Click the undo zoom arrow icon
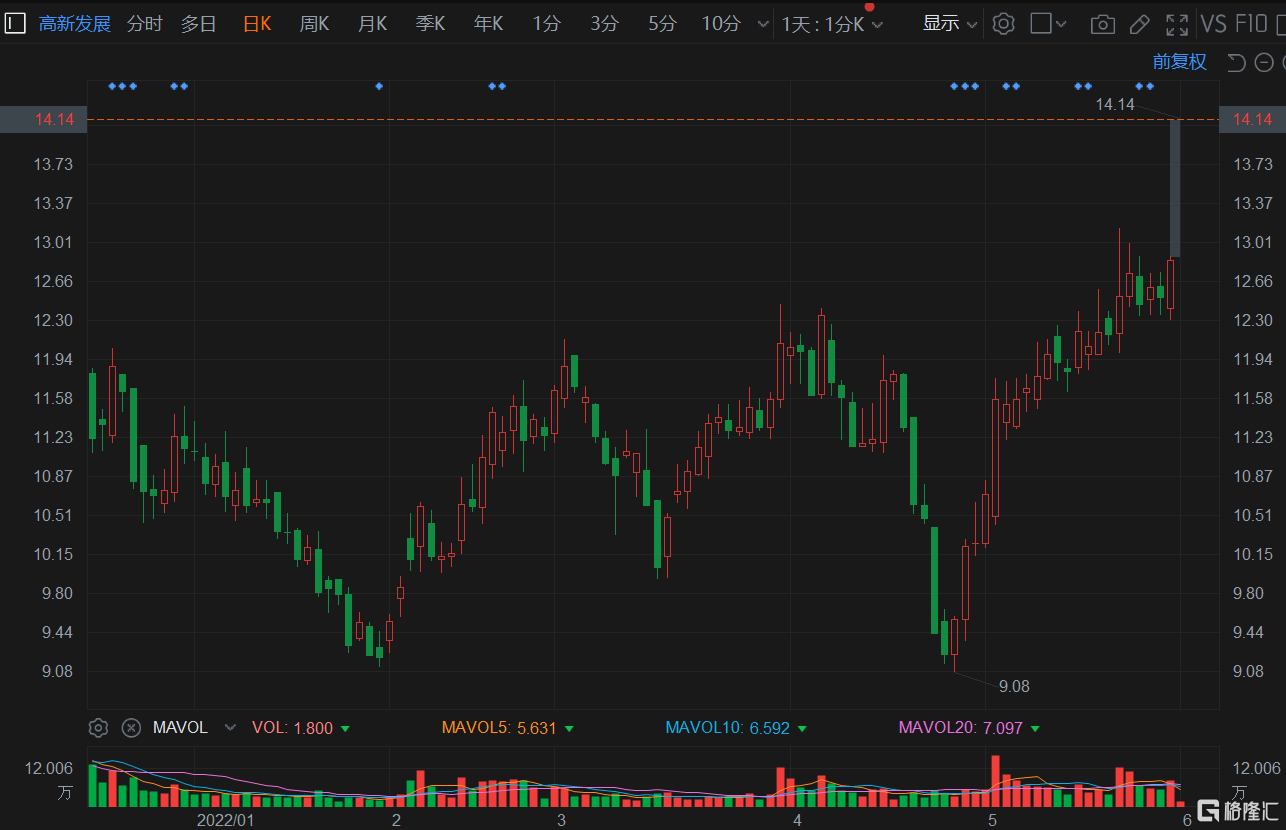Viewport: 1286px width, 830px height. pyautogui.click(x=1236, y=62)
